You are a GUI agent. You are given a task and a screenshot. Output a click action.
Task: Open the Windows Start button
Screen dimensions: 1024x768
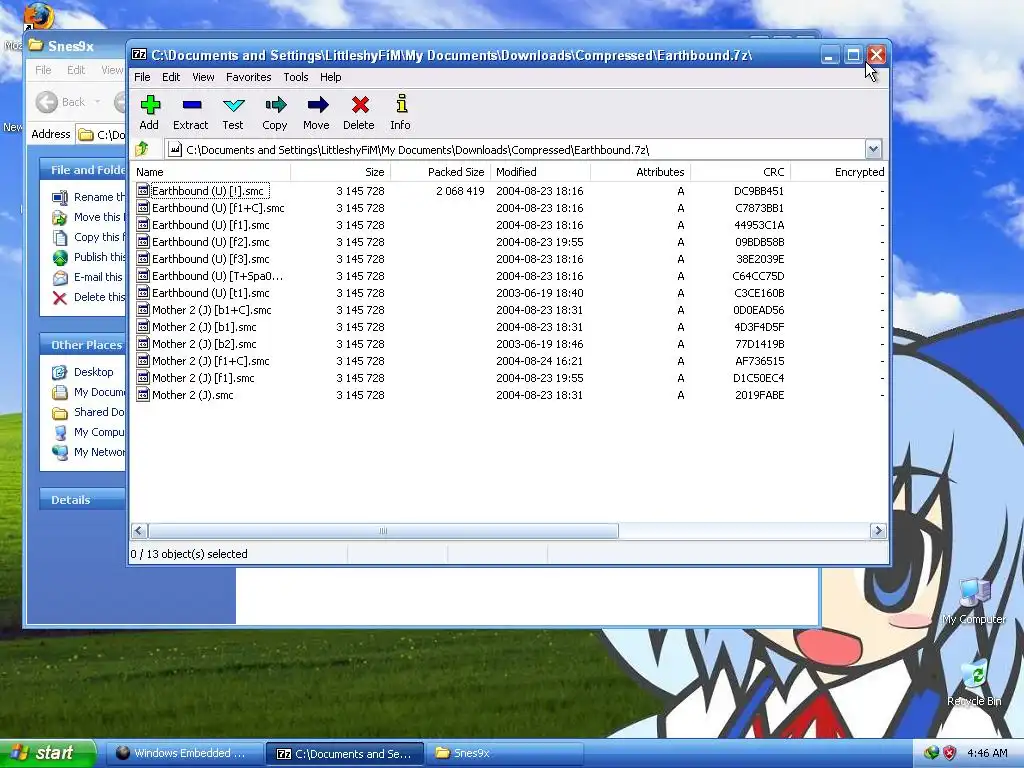pos(47,753)
